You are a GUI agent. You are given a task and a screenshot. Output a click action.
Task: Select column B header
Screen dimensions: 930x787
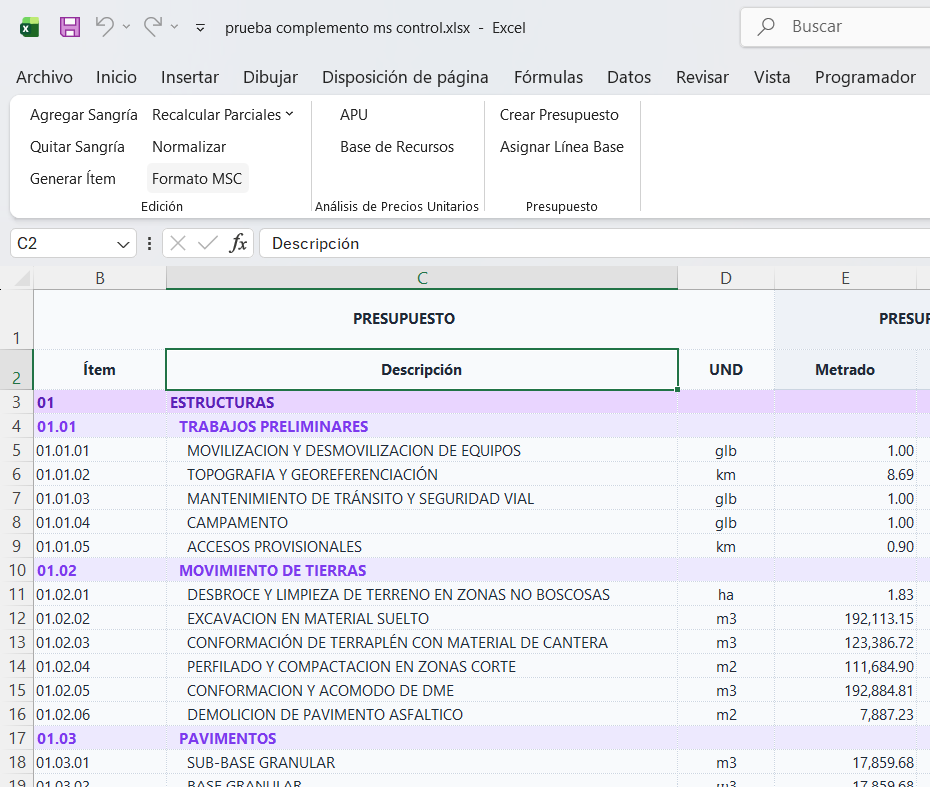point(100,278)
